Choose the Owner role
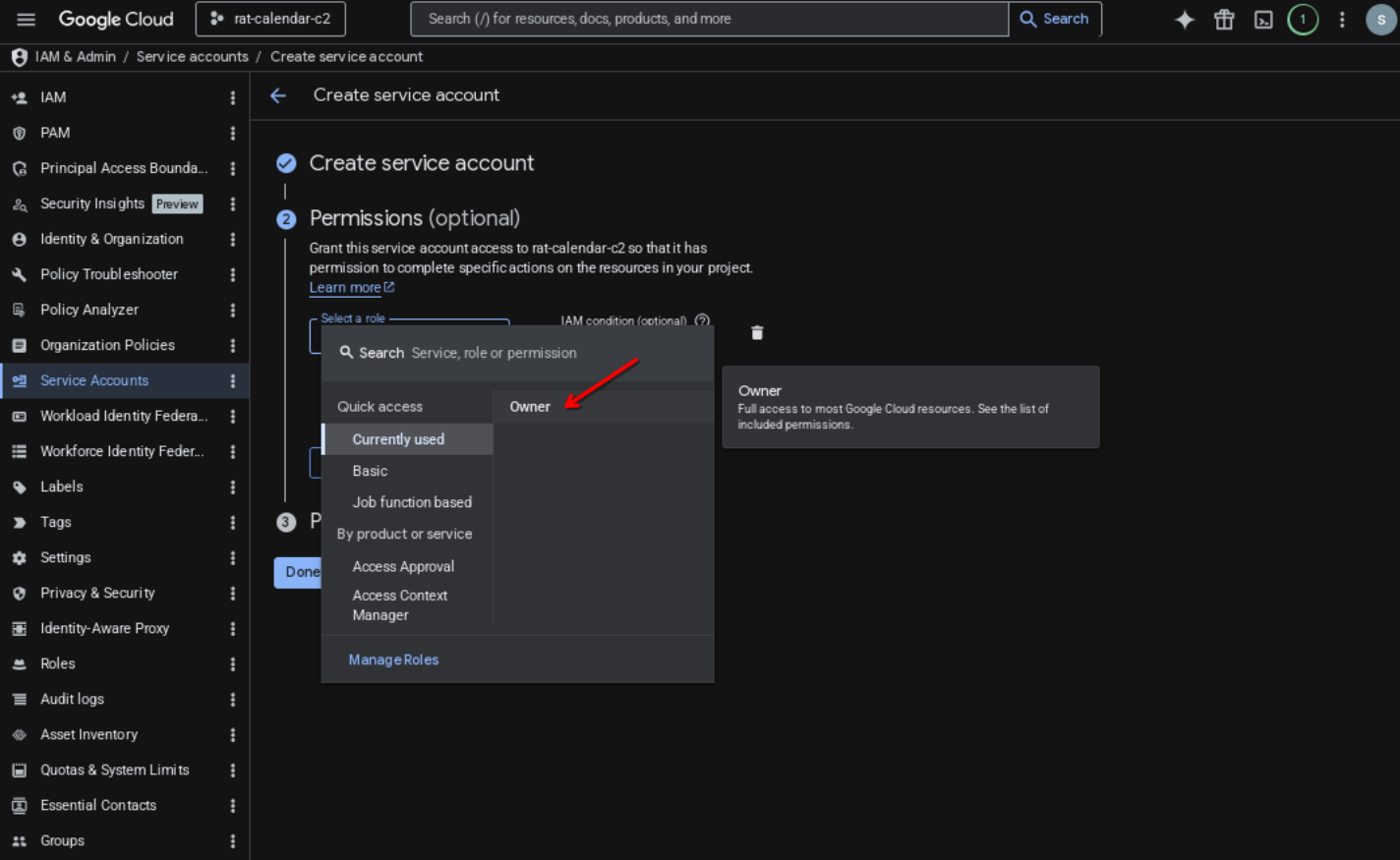 pos(604,407)
